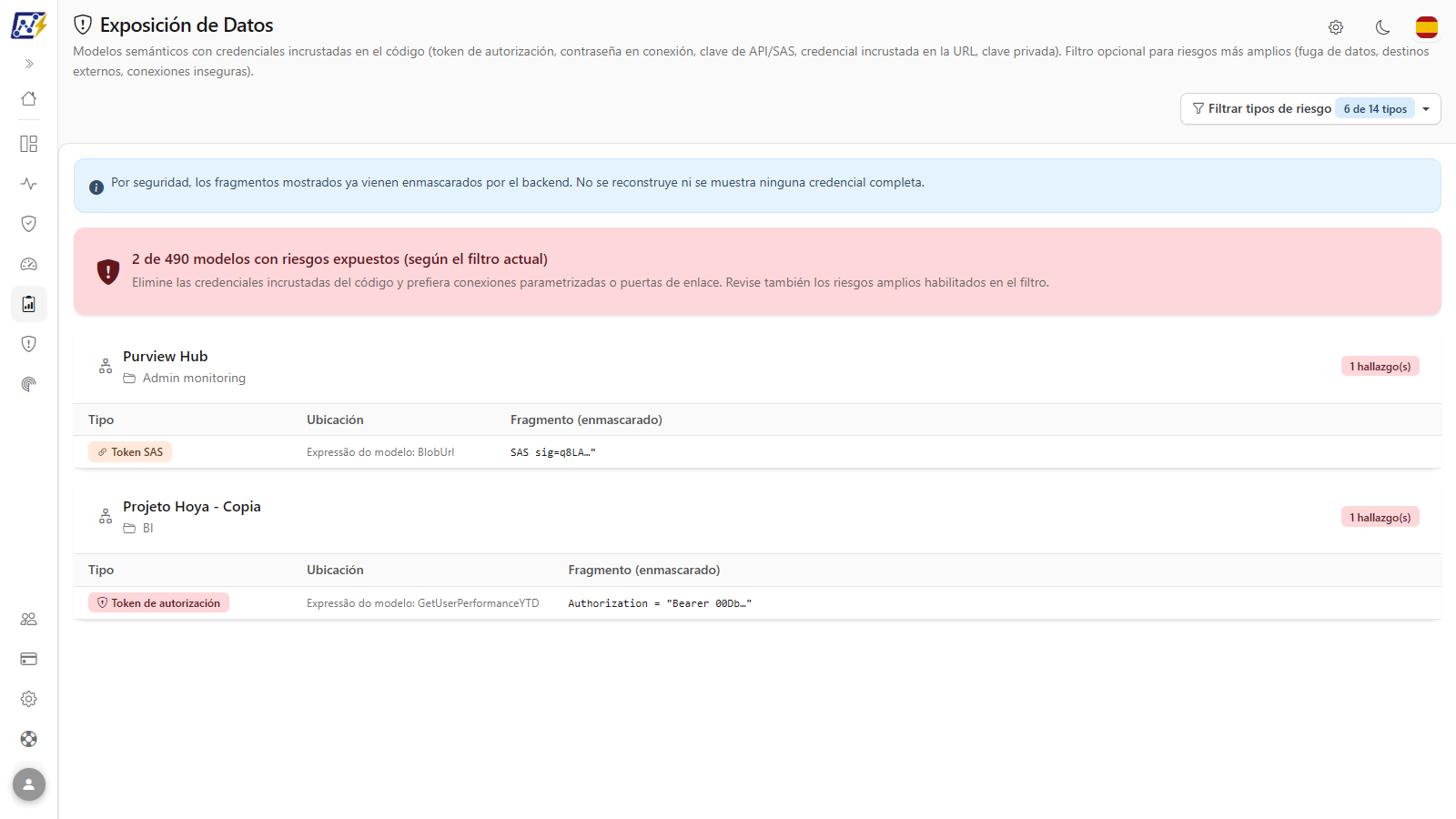Click the app logo in sidebar
This screenshot has width=1456, height=819.
(28, 25)
